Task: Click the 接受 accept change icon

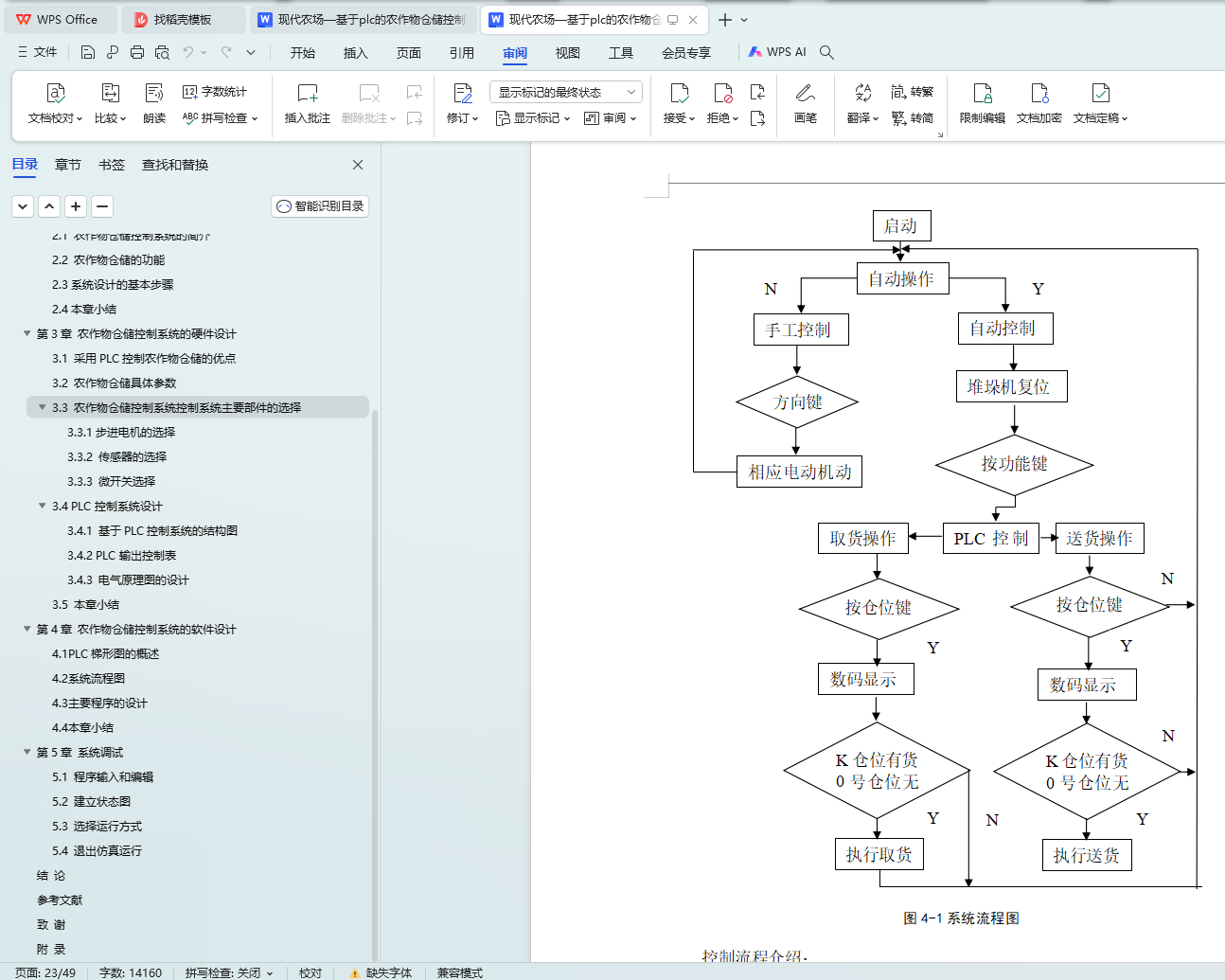Action: [679, 93]
